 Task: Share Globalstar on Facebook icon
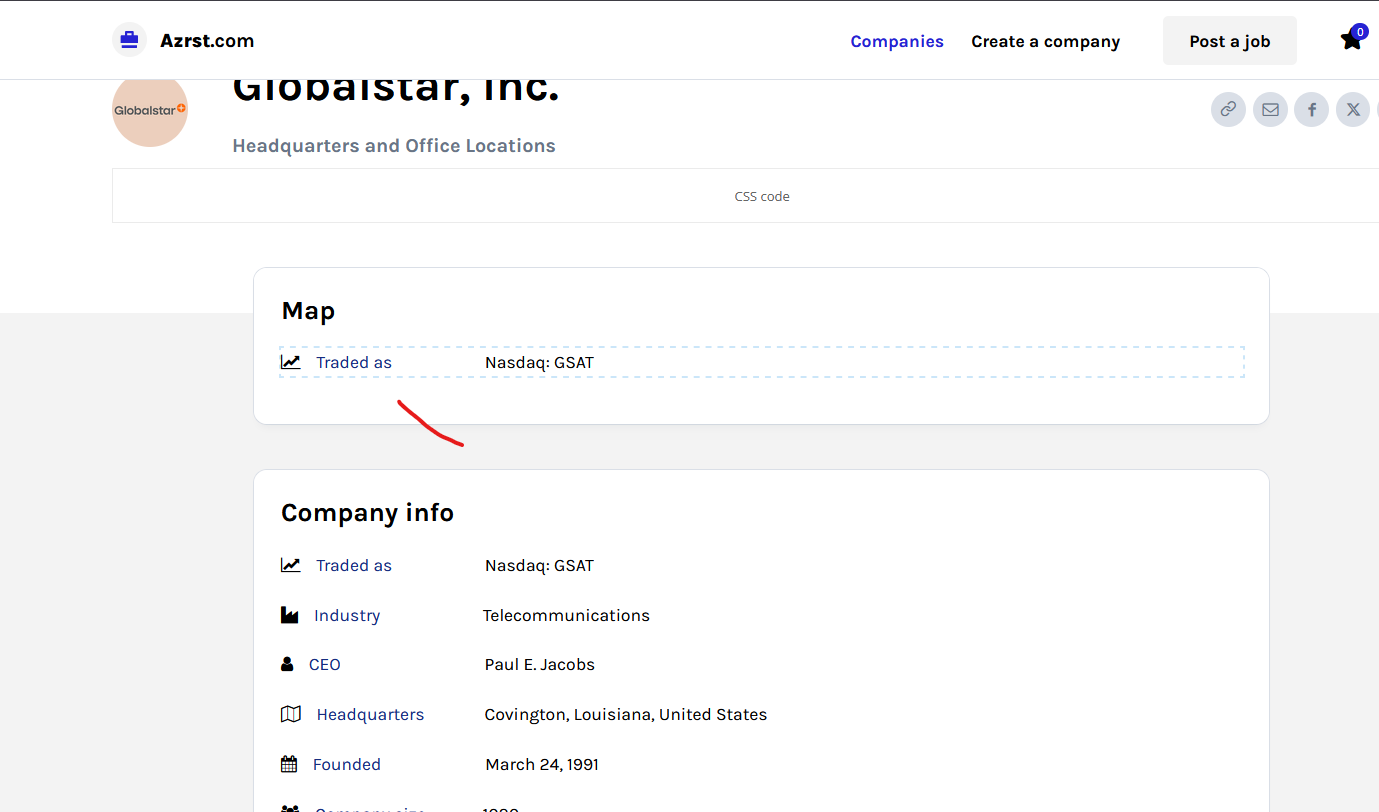point(1312,109)
